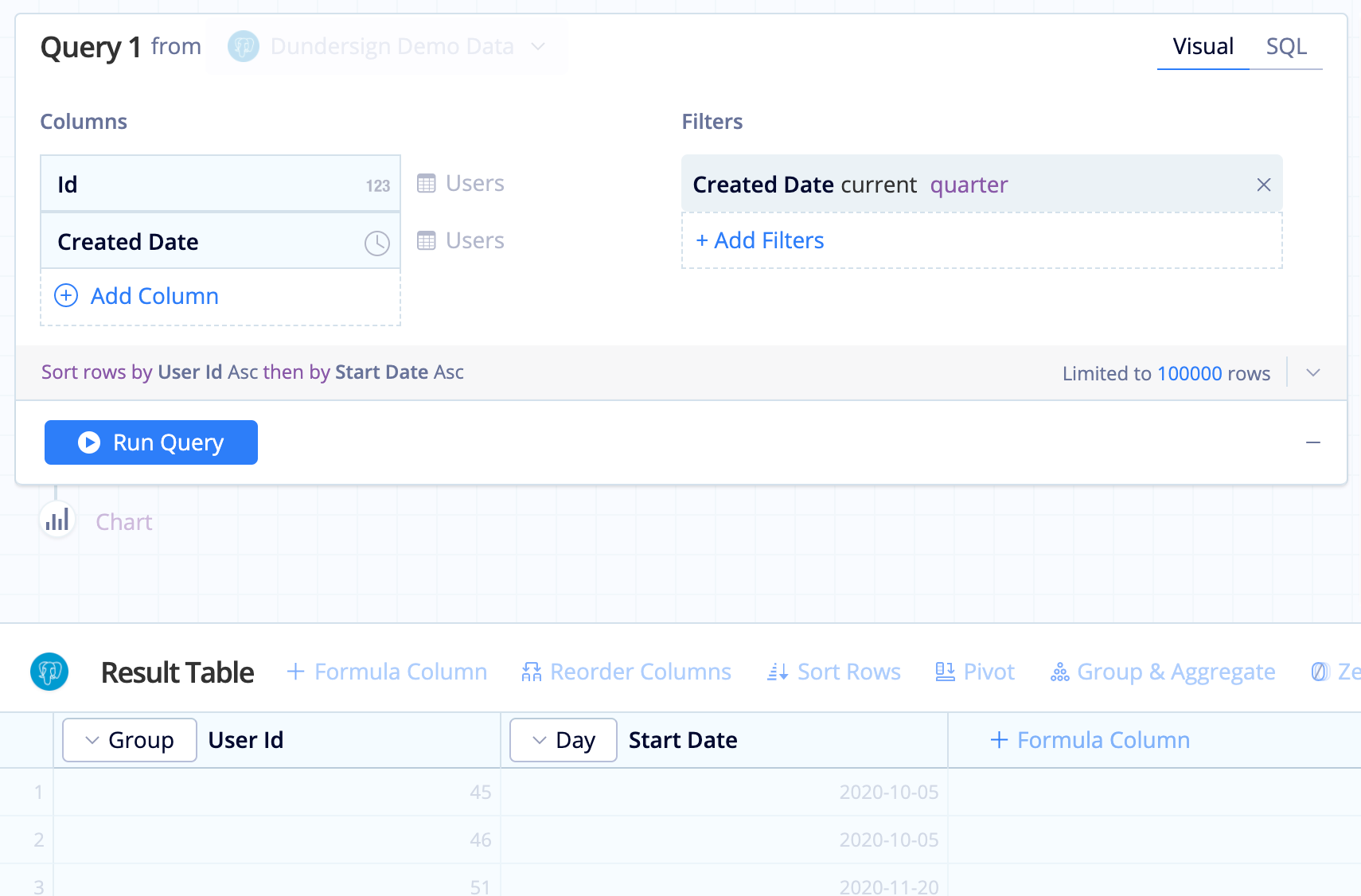This screenshot has height=896, width=1361.
Task: Select the cell with User Id 45
Action: click(277, 793)
